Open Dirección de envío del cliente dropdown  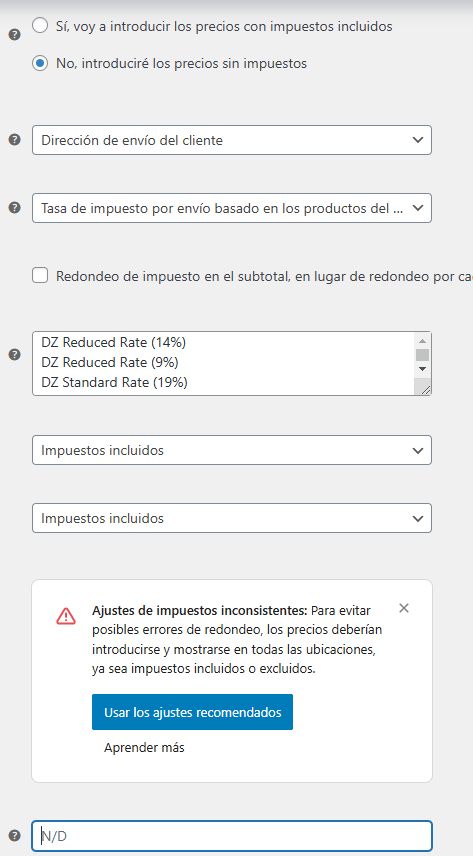pos(232,140)
